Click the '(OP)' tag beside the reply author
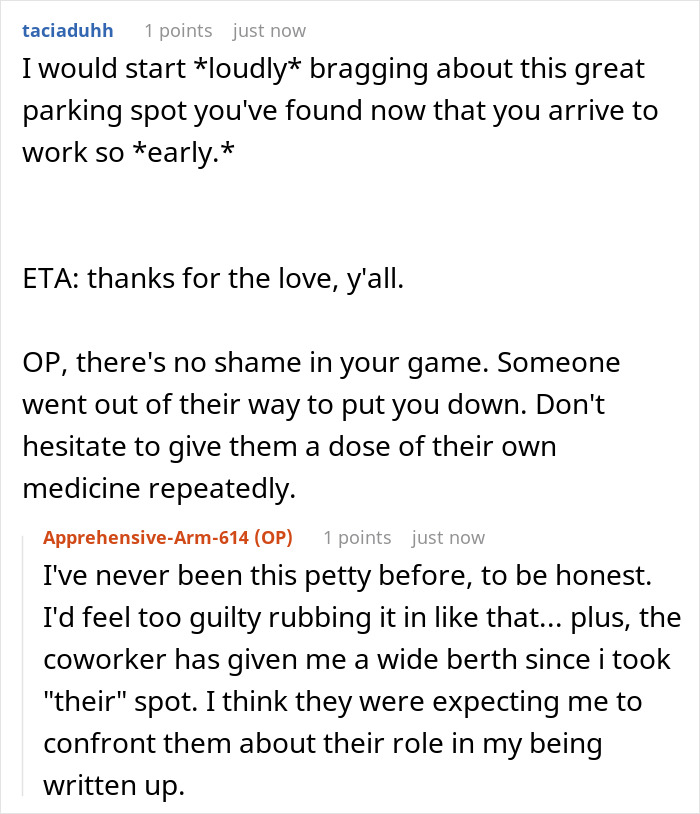 pos(274,537)
